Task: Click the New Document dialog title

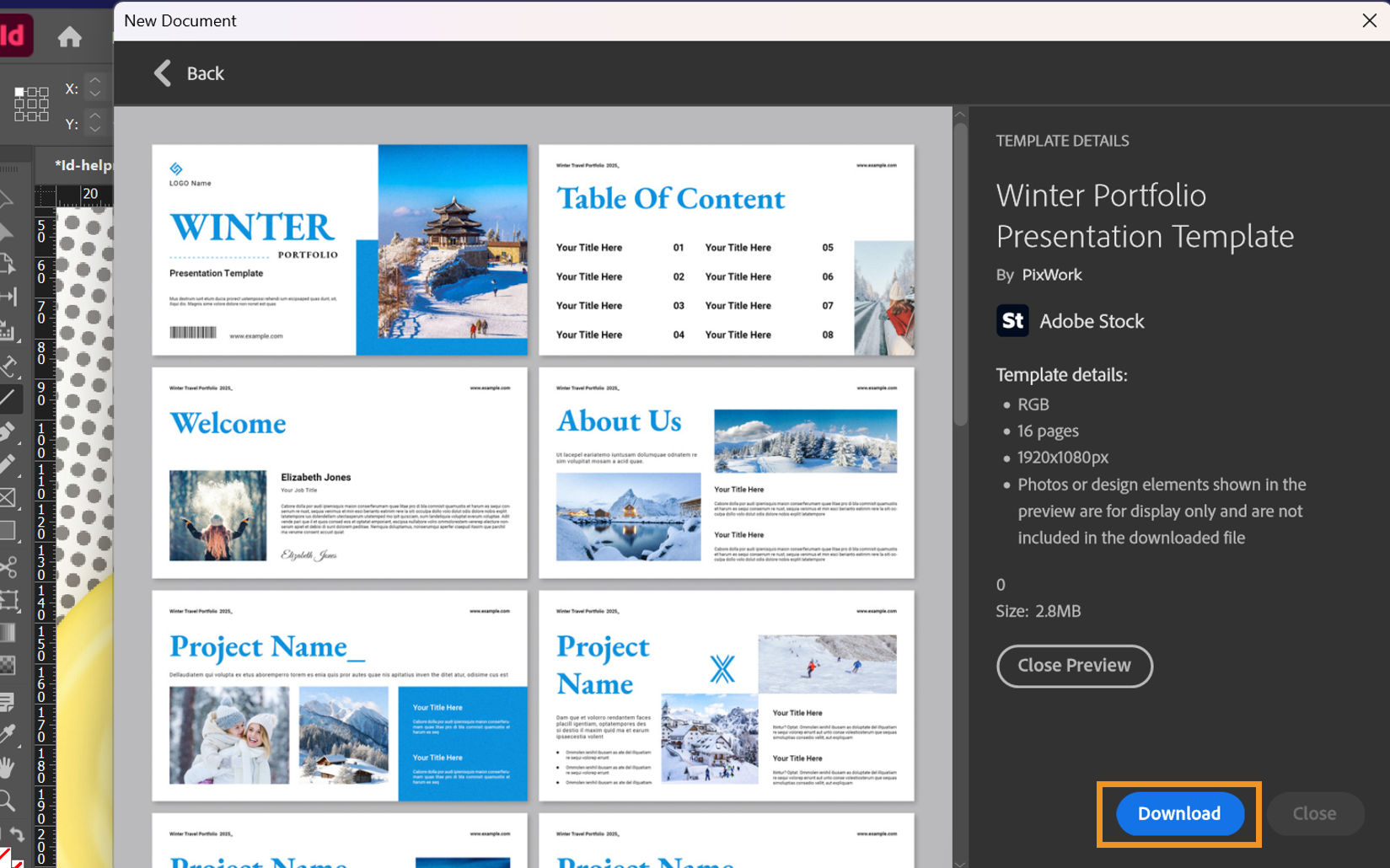Action: click(180, 20)
